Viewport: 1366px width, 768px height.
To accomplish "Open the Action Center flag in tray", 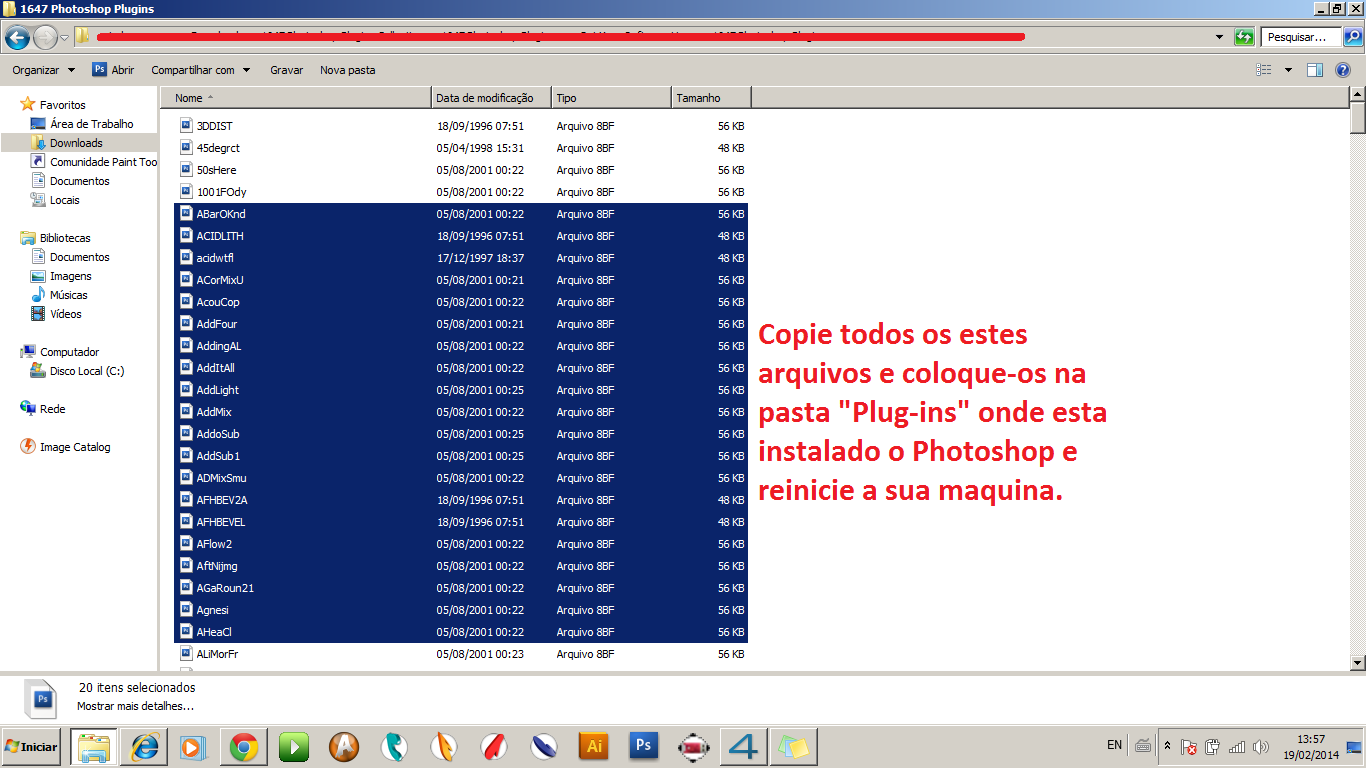I will pos(1189,746).
